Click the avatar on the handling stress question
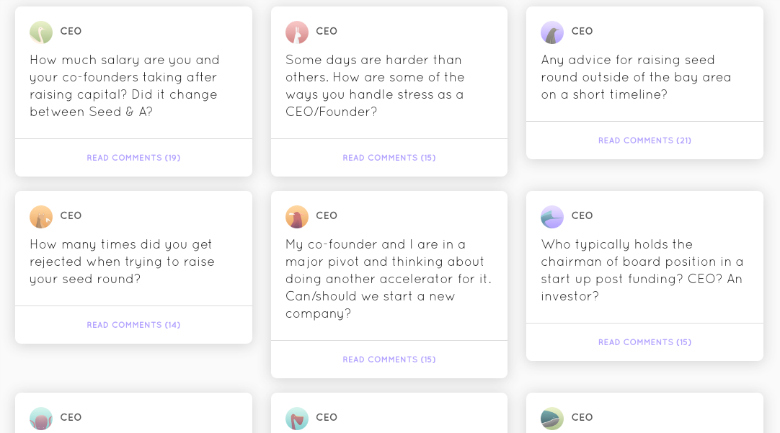The height and width of the screenshot is (433, 780). click(297, 32)
